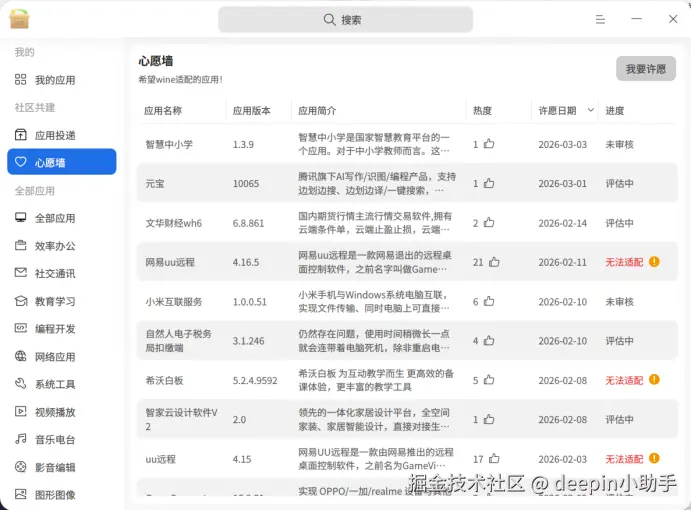Click the 应用简介 column header
692x510 pixels.
click(x=317, y=111)
